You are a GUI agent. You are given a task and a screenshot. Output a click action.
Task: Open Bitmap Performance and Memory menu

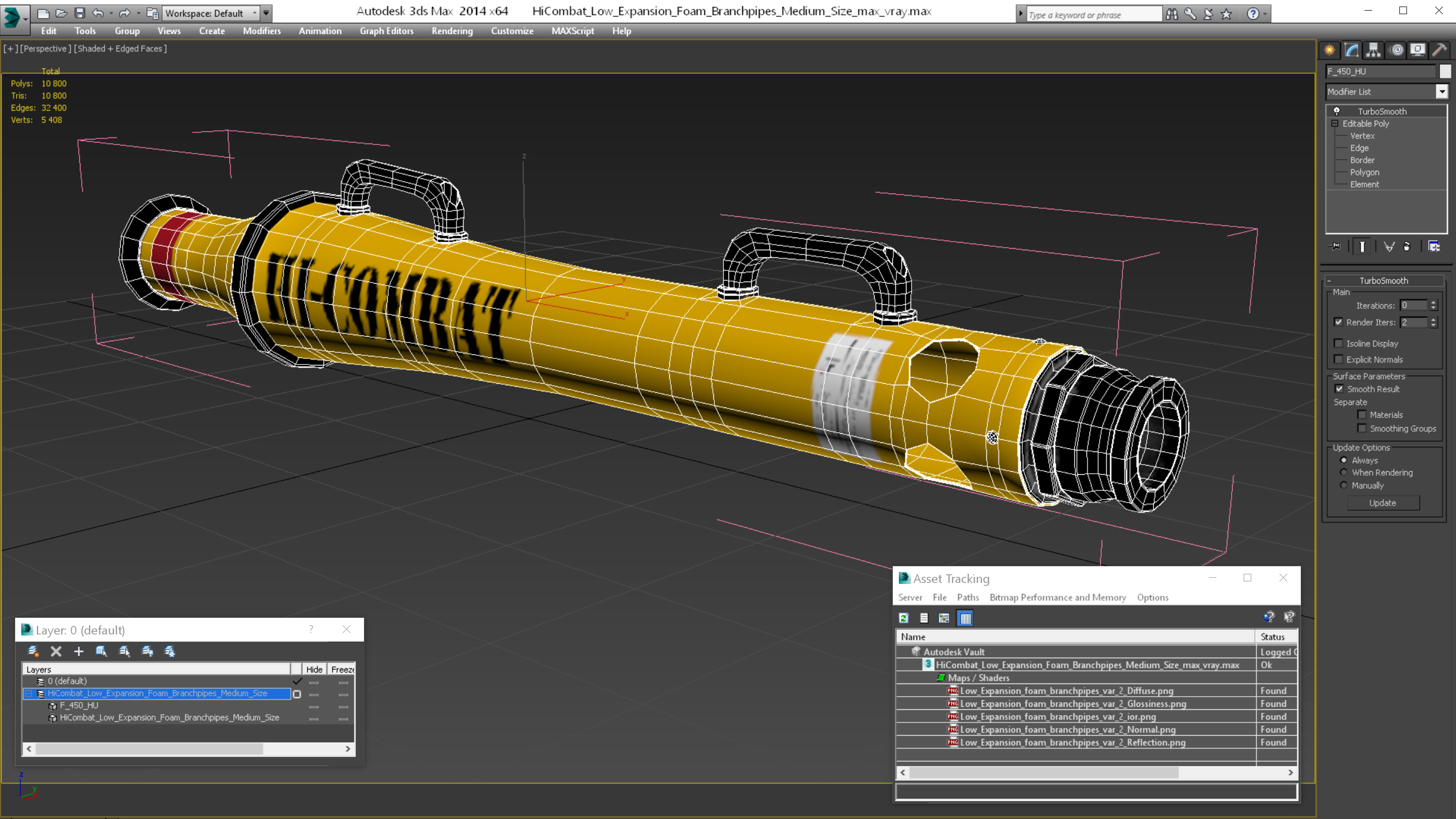pos(1058,598)
